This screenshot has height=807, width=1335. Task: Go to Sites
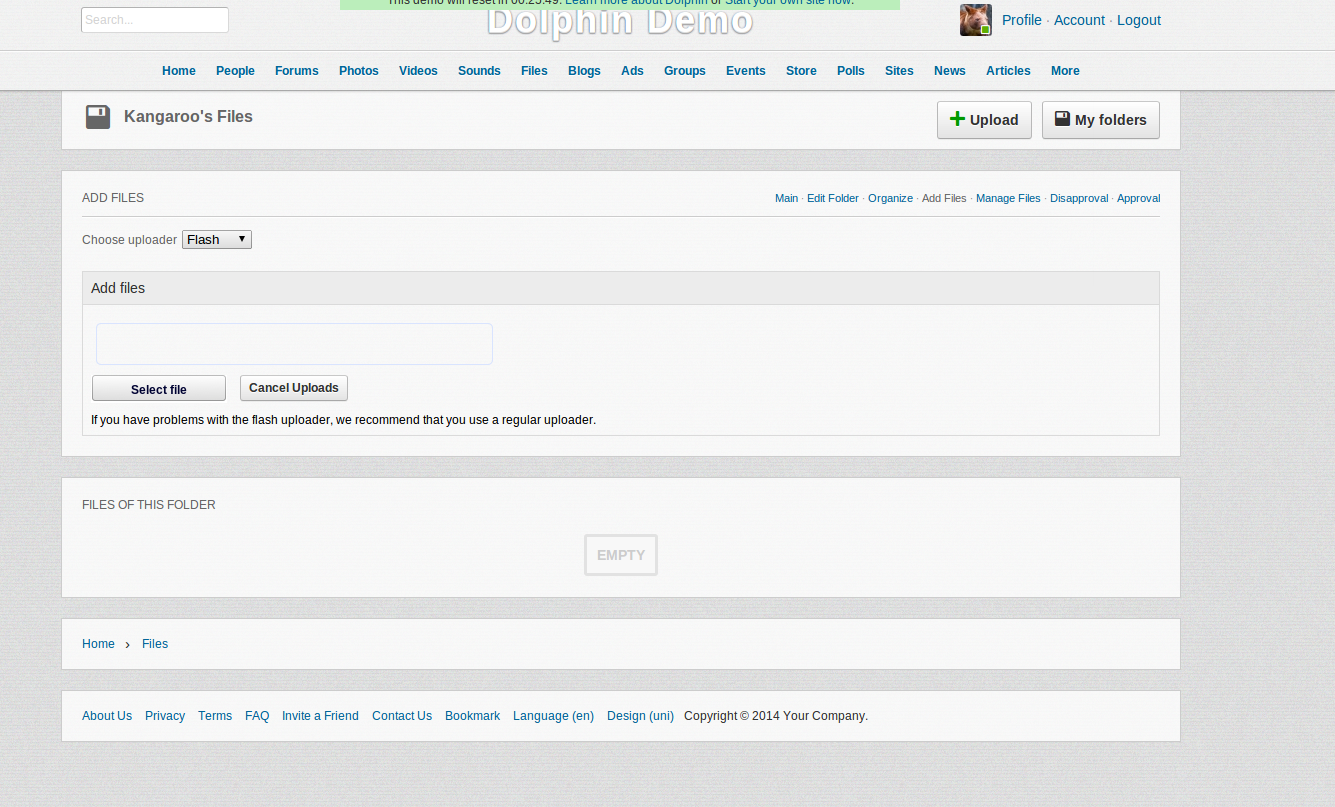[x=899, y=71]
